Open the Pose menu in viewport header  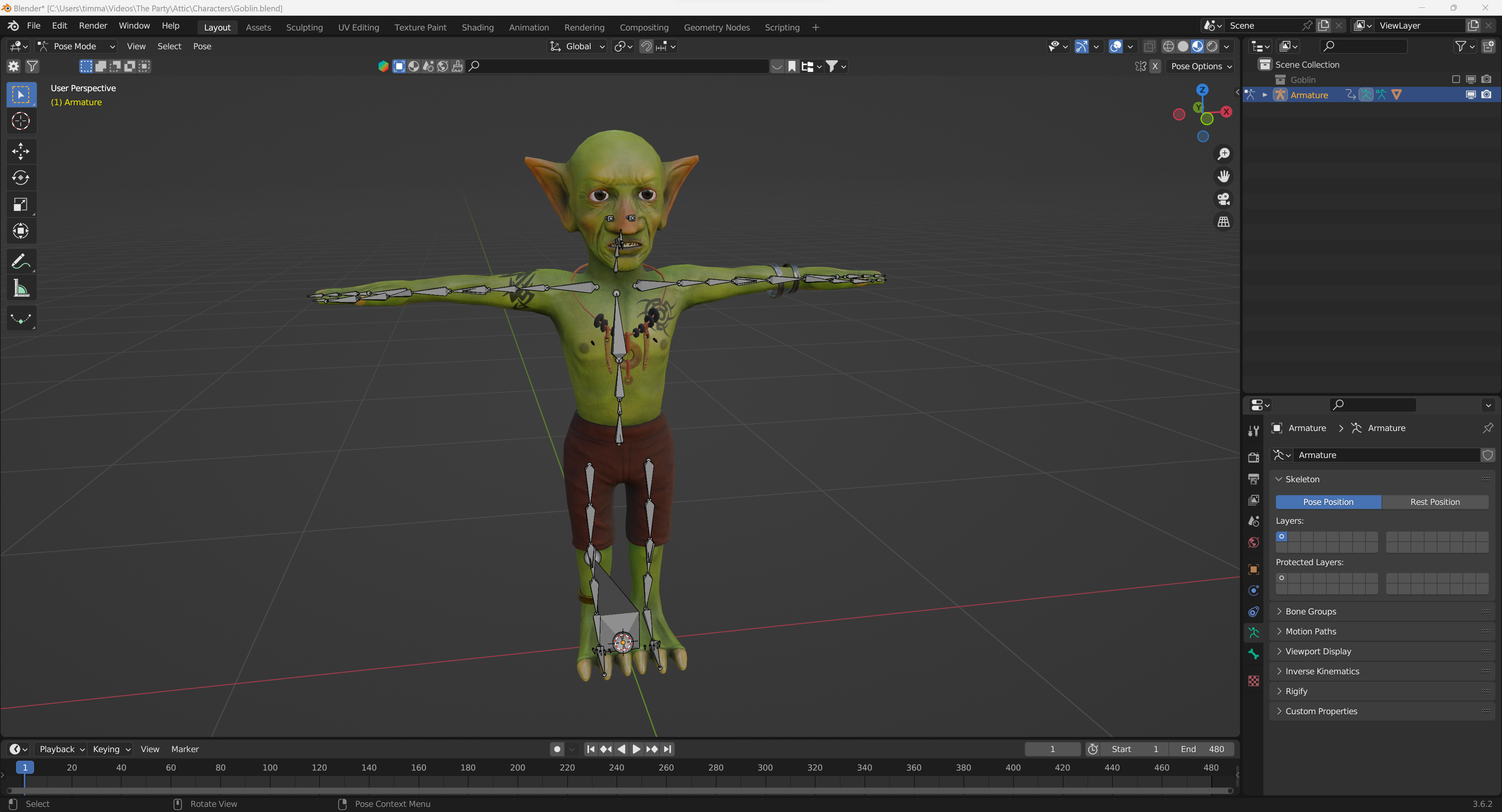point(202,47)
